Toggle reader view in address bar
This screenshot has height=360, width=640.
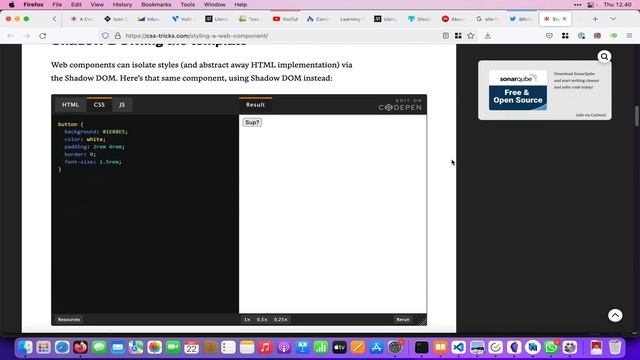446,36
